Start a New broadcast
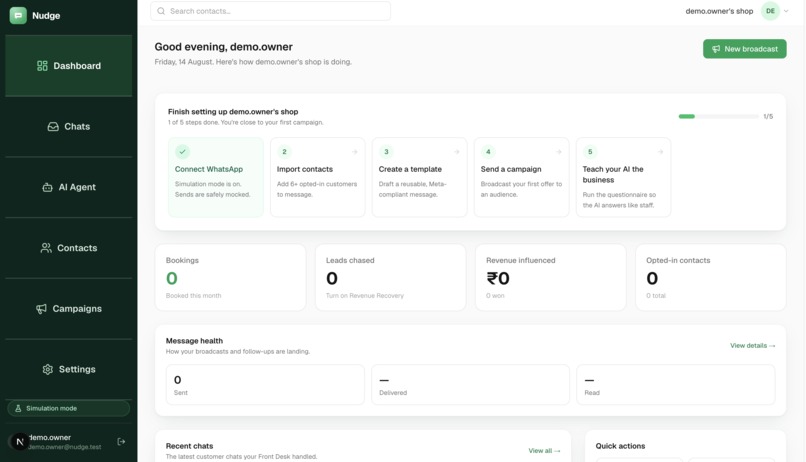The width and height of the screenshot is (806, 462). 744,49
